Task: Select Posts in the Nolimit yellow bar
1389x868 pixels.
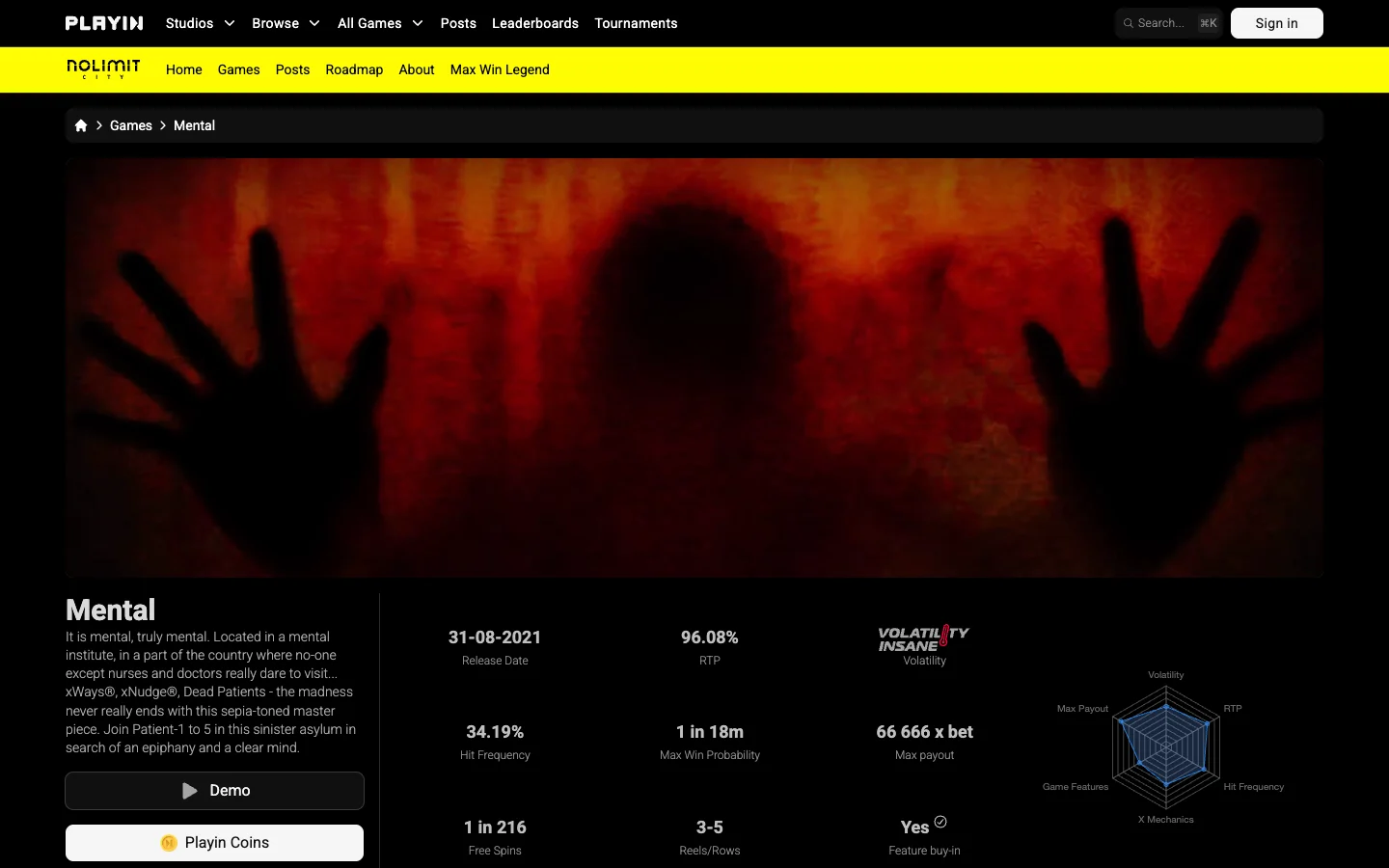Action: [x=293, y=69]
